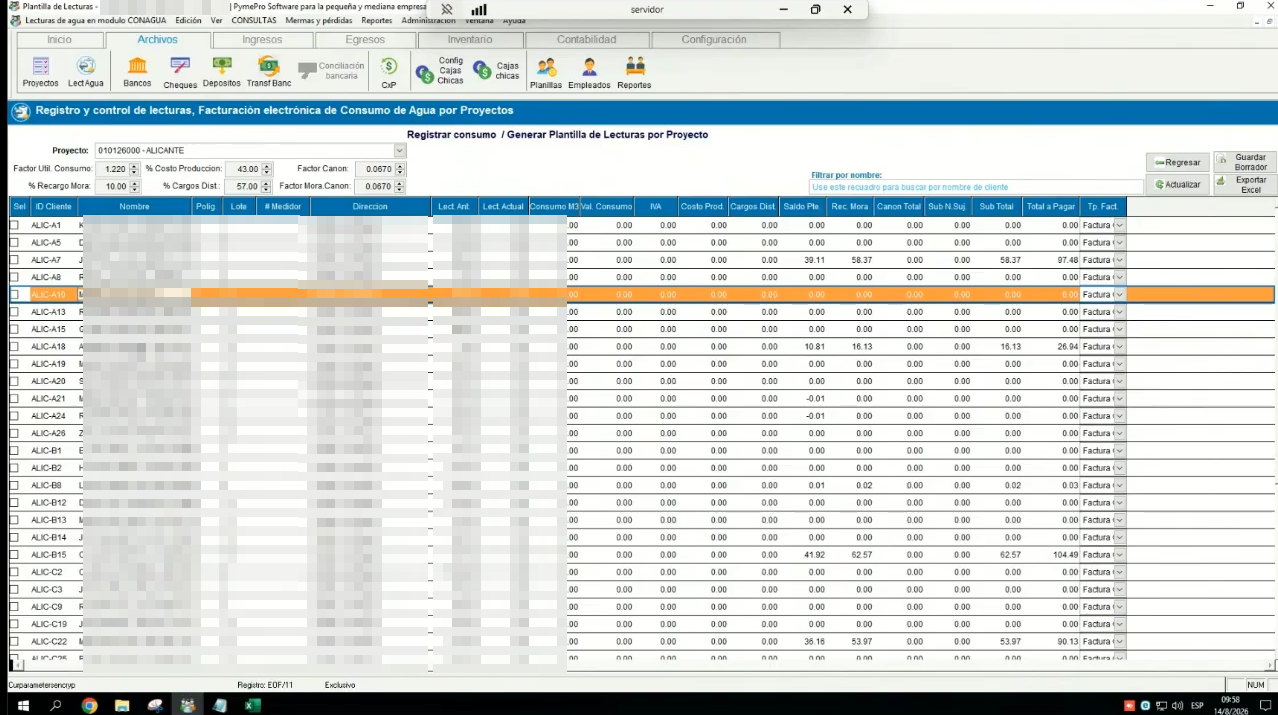Open the Proyectos module icon
The width and height of the screenshot is (1278, 715).
40,73
